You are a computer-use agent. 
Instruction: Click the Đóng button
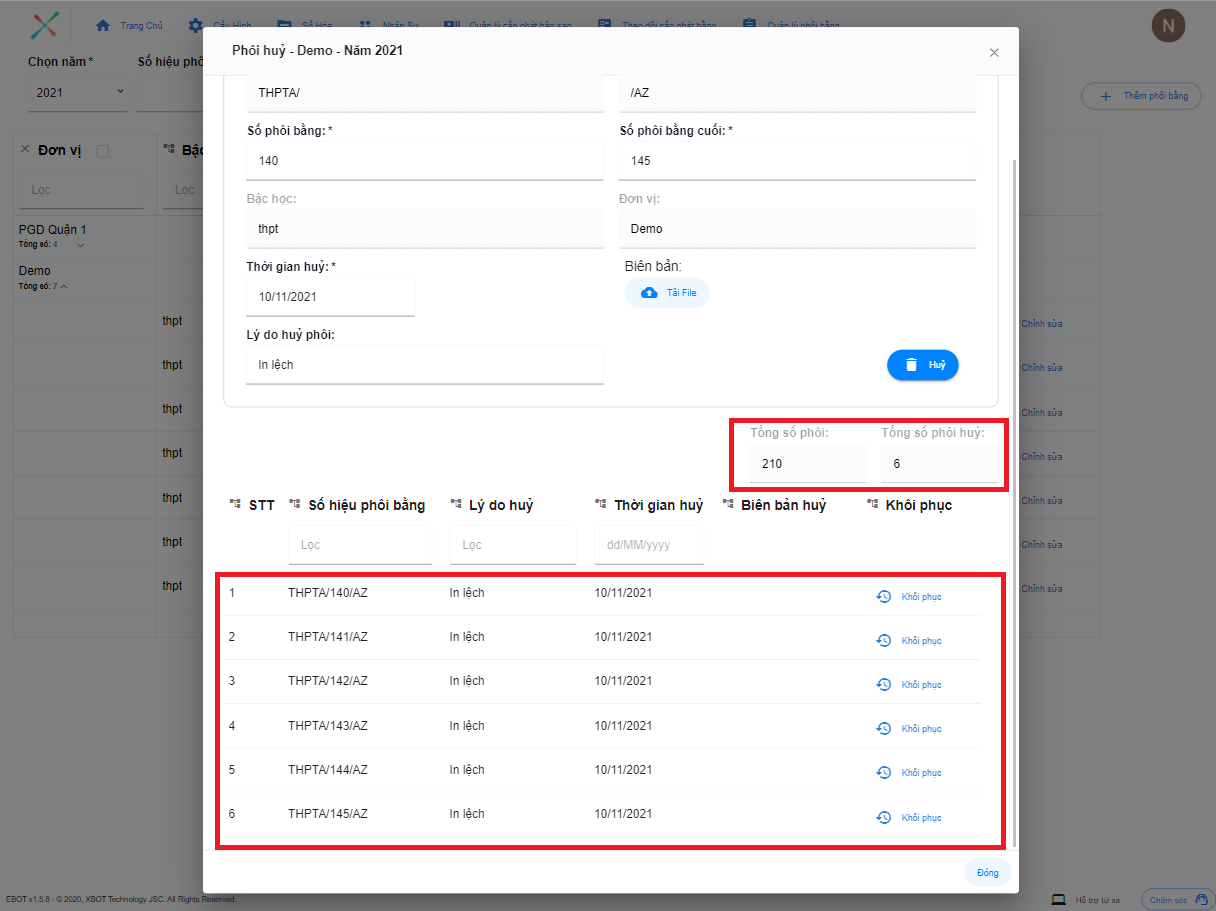pos(987,873)
